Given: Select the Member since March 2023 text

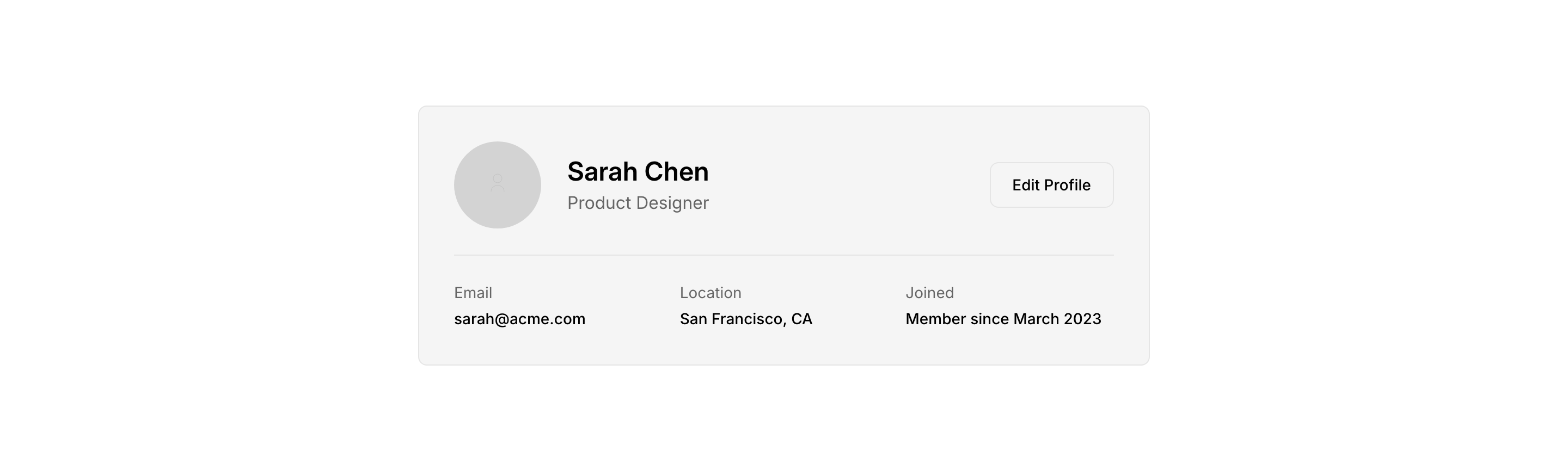Looking at the screenshot, I should coord(1003,319).
